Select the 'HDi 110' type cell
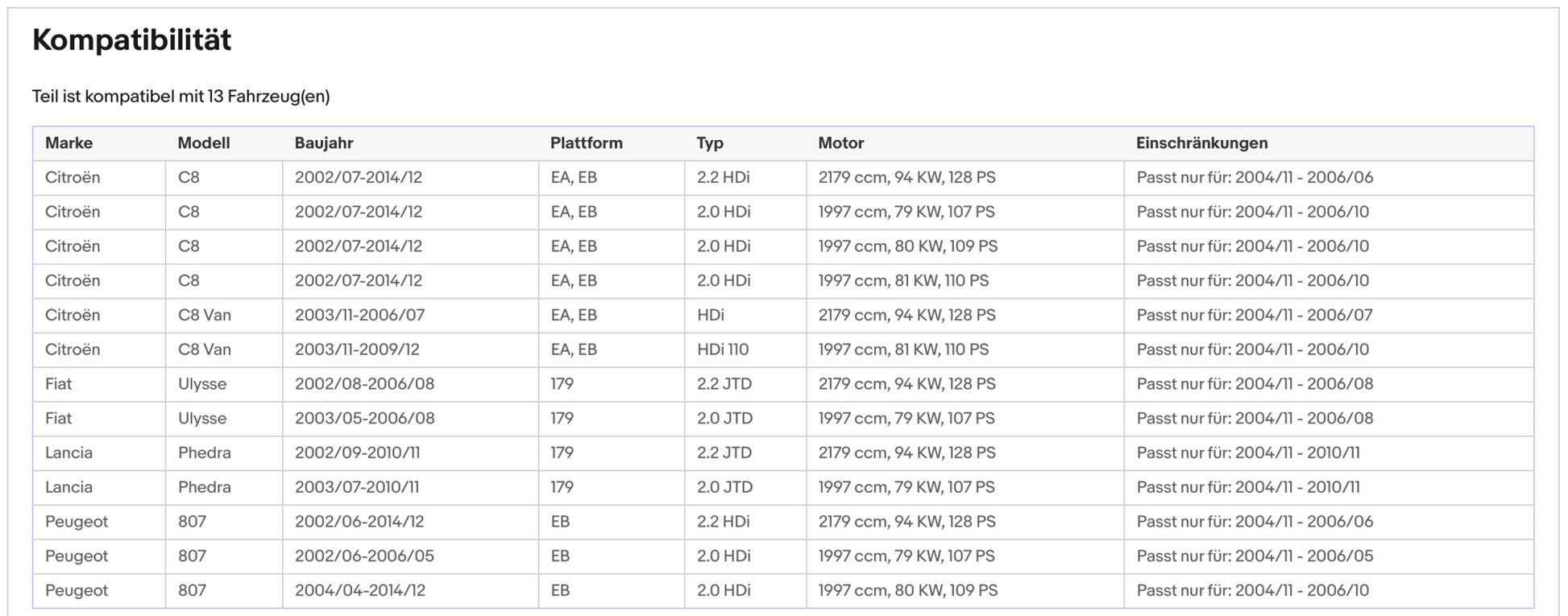This screenshot has height=616, width=1568. pyautogui.click(x=722, y=349)
